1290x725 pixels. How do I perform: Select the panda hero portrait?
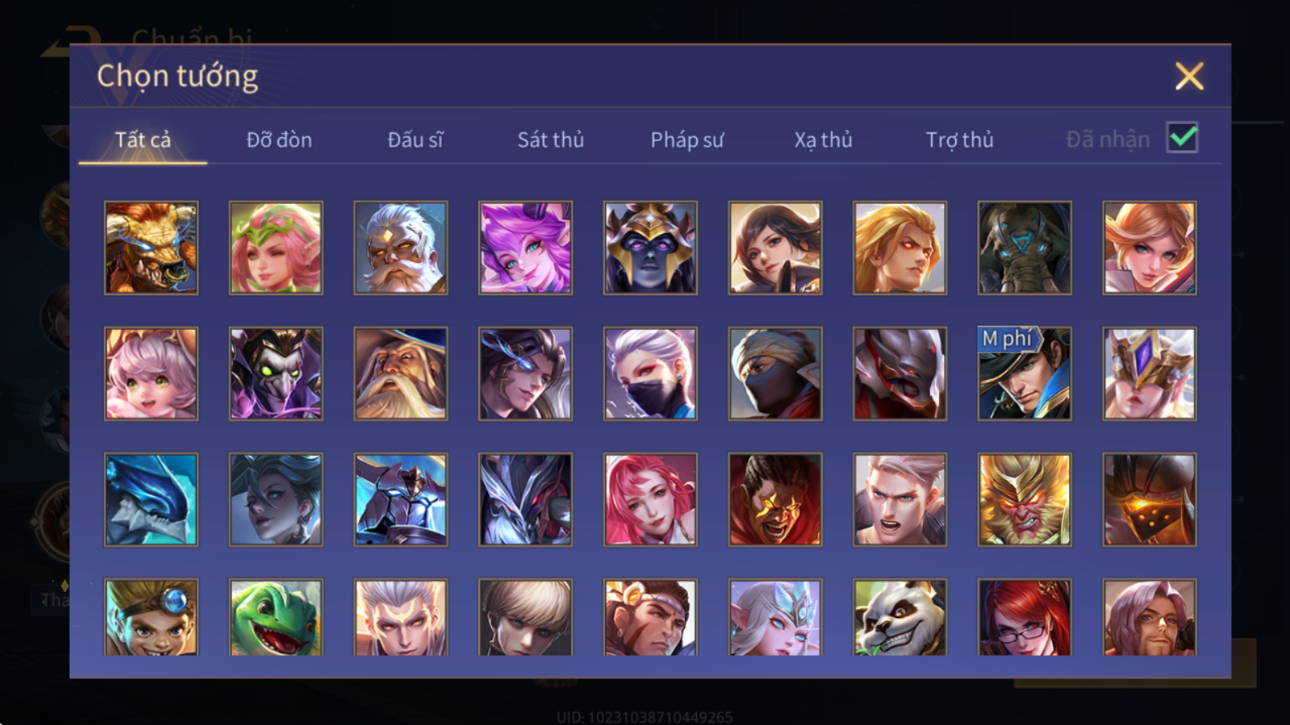900,617
